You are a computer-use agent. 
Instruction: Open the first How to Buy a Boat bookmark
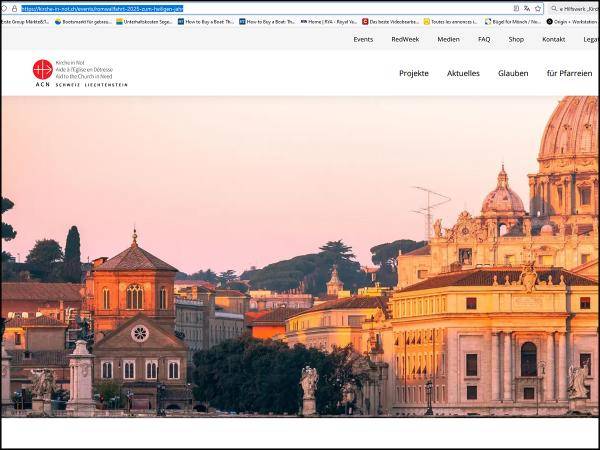206,22
